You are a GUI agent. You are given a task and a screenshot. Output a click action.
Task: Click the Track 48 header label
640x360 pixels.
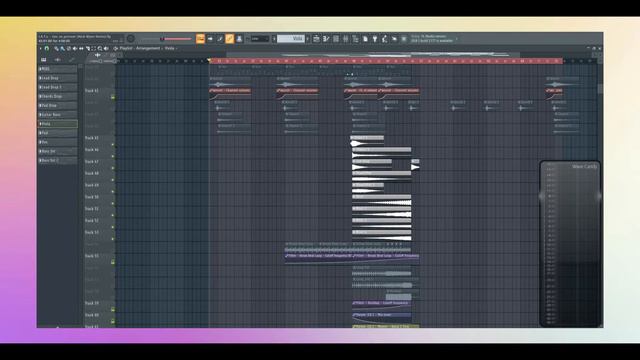[x=92, y=173]
